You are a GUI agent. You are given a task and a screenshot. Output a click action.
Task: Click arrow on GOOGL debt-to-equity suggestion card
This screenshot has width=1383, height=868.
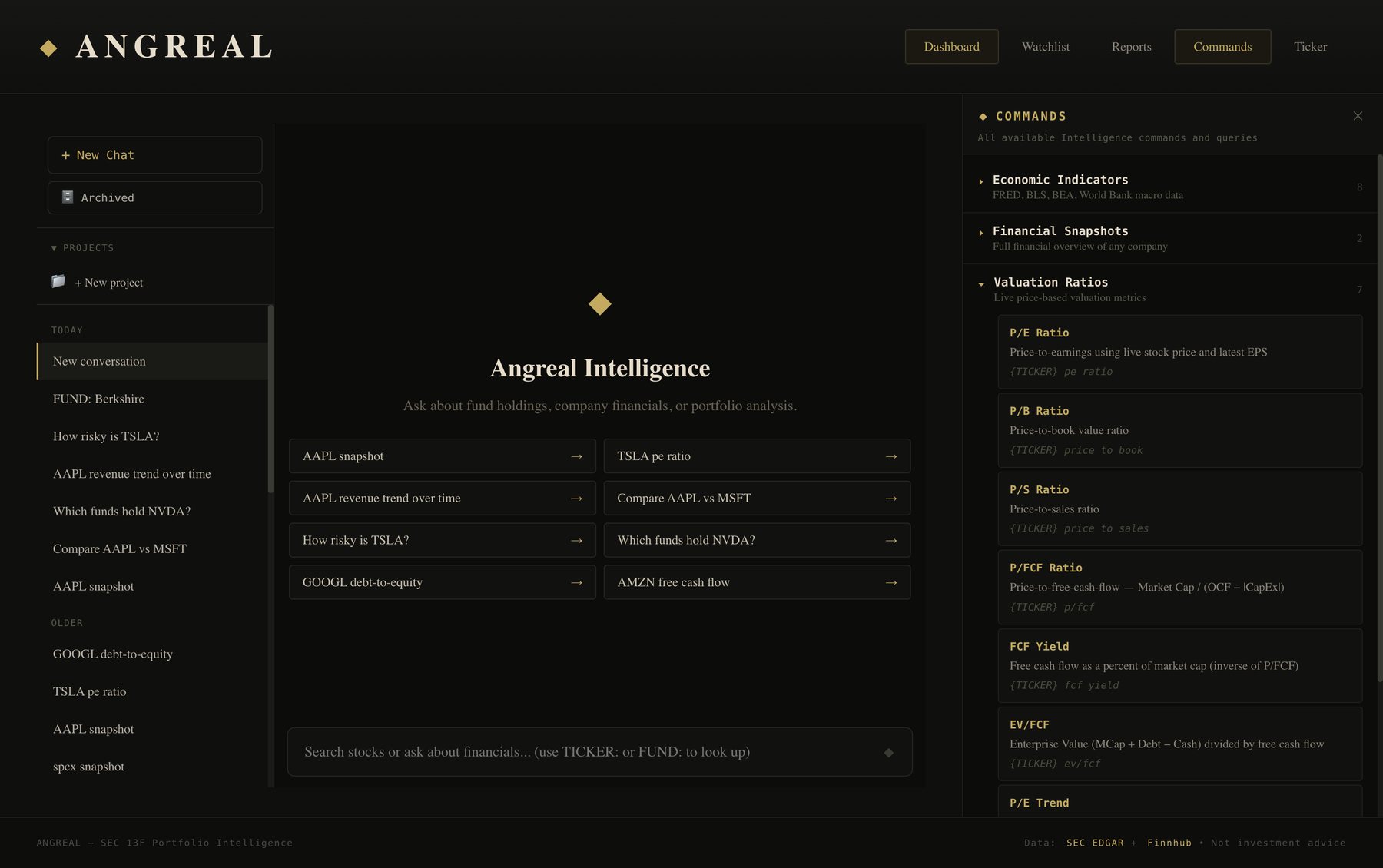[x=576, y=583]
